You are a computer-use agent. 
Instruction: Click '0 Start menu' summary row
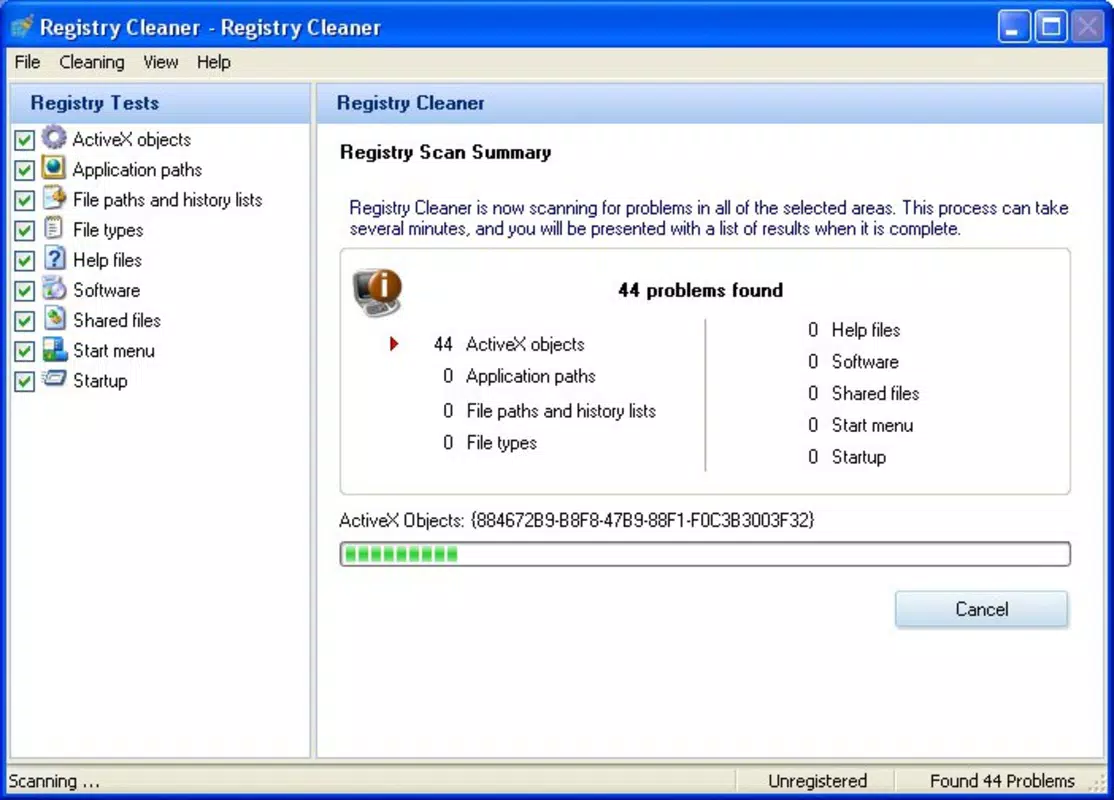(x=860, y=425)
